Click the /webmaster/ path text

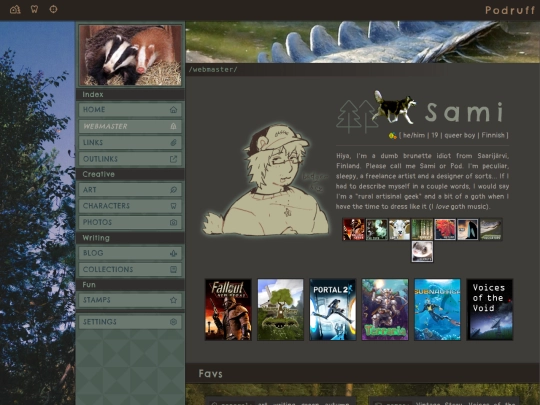click(x=213, y=70)
